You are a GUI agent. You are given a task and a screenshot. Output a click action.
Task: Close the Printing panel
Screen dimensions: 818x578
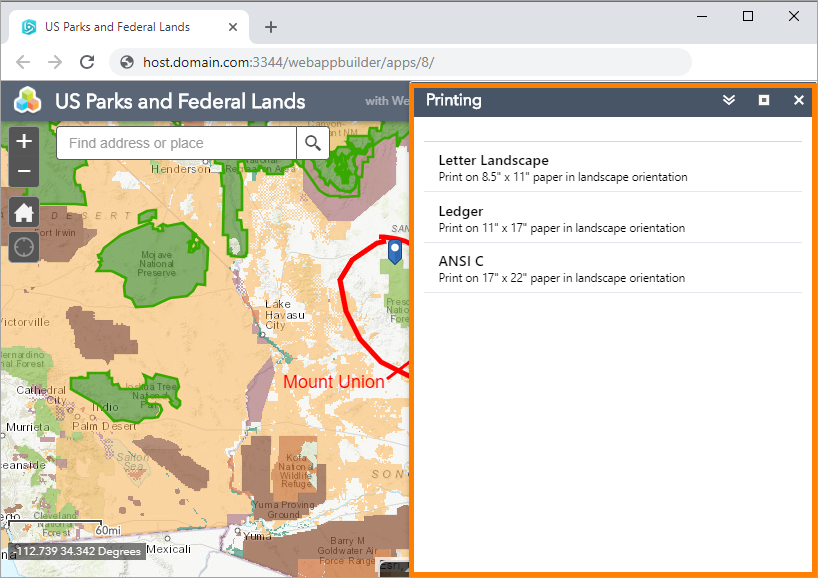(799, 100)
